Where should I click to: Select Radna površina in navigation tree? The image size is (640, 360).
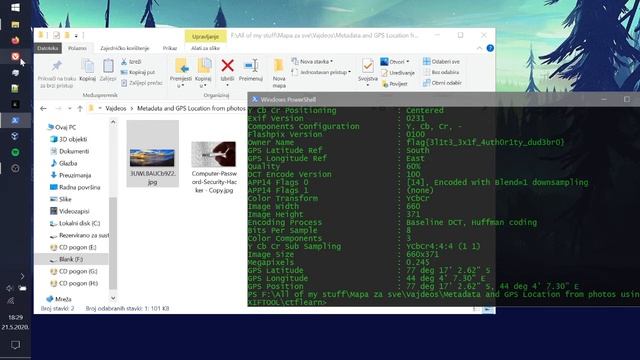(75, 187)
